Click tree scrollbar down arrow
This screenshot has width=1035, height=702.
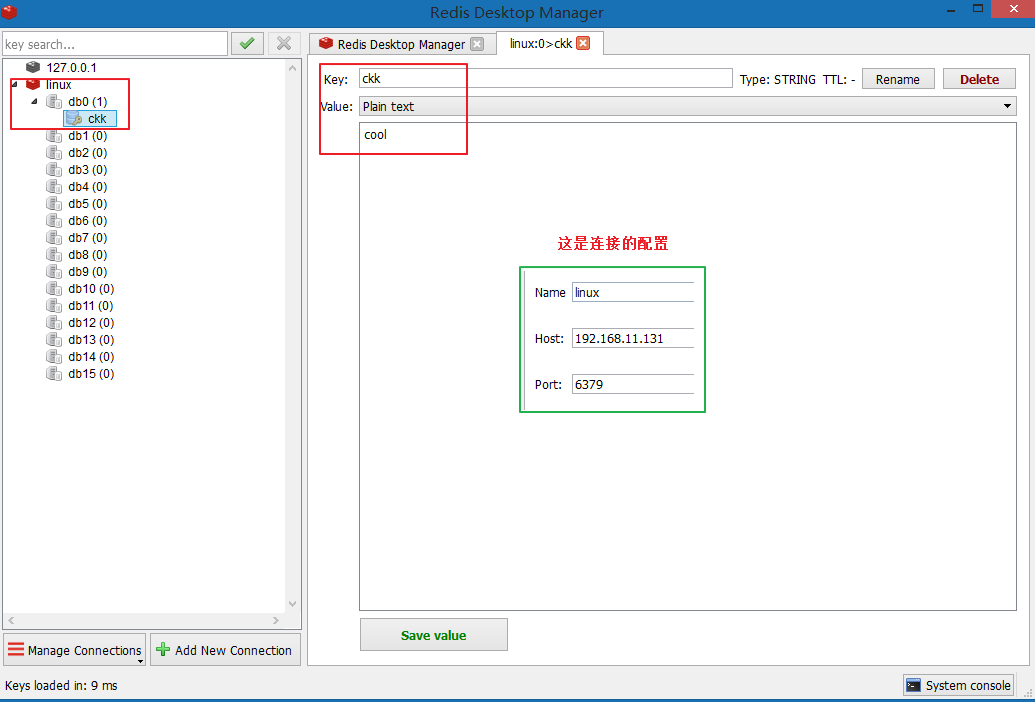point(293,604)
